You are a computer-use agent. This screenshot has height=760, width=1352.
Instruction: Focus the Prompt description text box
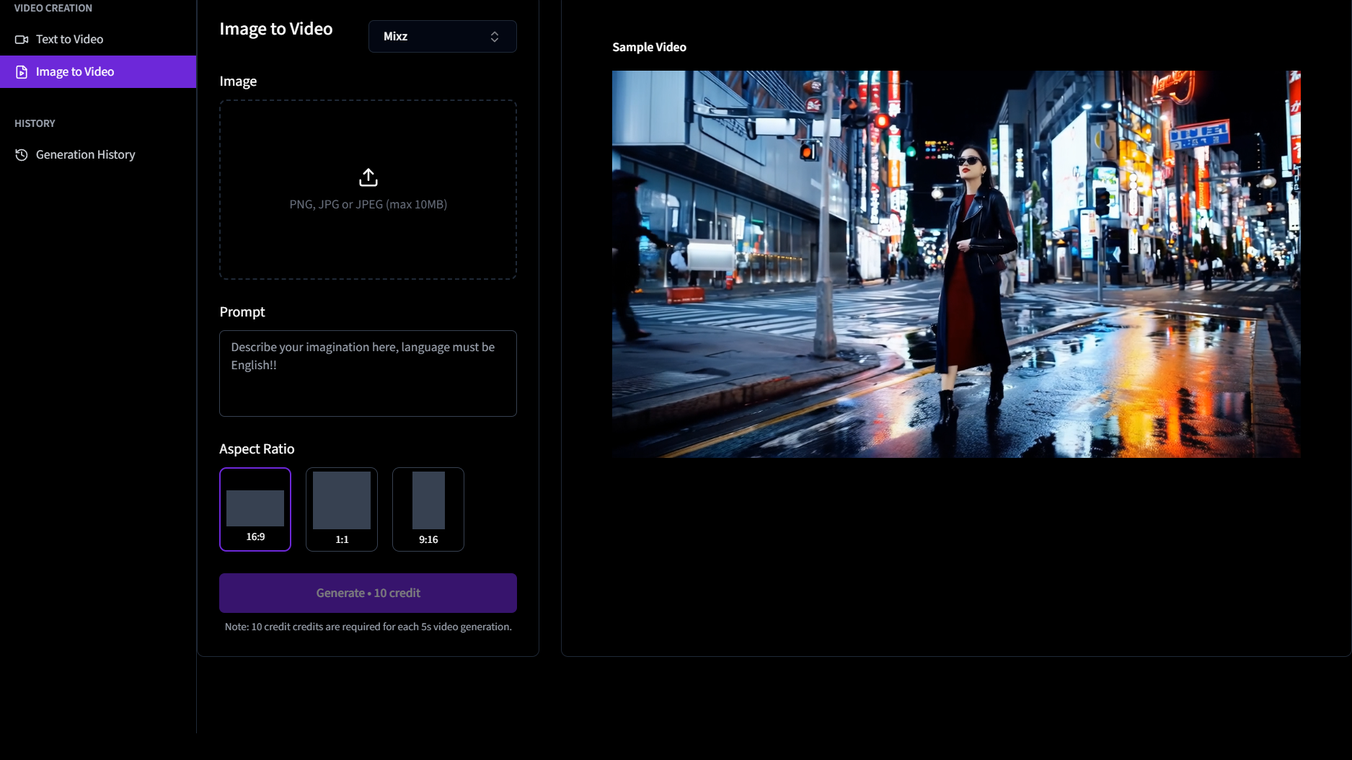pos(368,373)
